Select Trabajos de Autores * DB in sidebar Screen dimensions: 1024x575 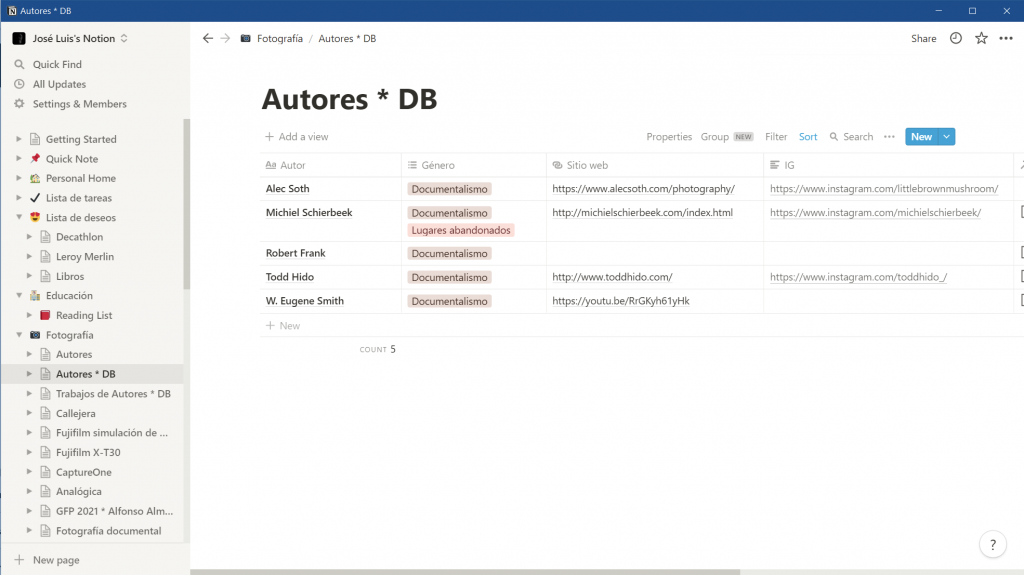[113, 394]
